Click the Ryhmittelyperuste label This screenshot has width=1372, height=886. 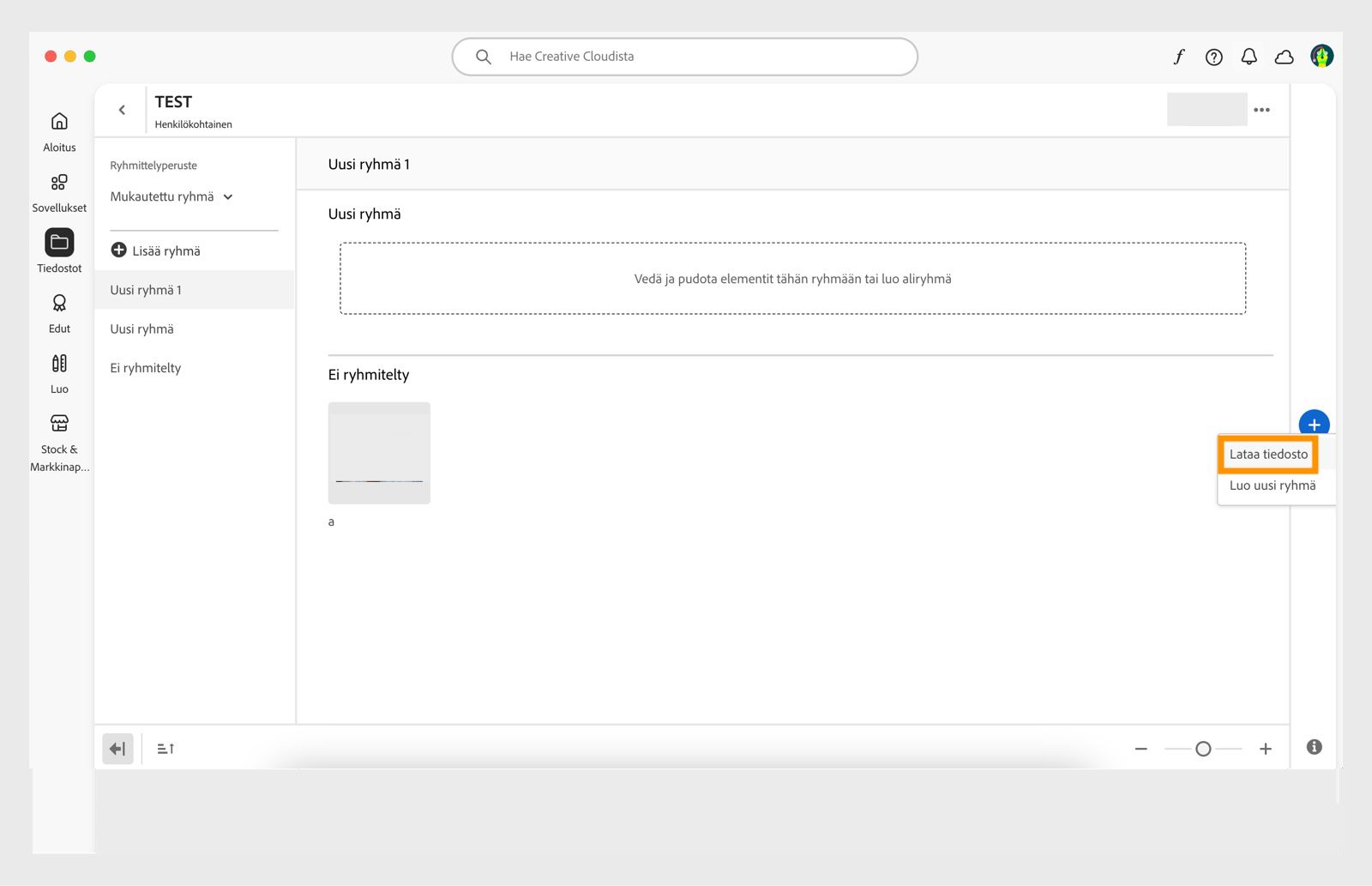coord(153,166)
